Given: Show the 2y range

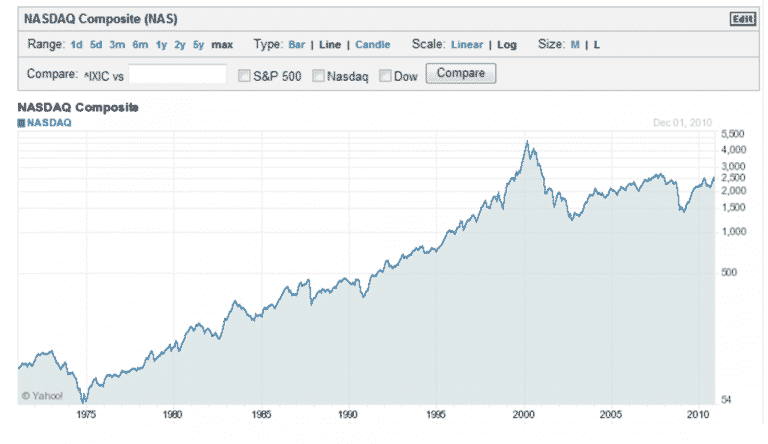Looking at the screenshot, I should [179, 45].
